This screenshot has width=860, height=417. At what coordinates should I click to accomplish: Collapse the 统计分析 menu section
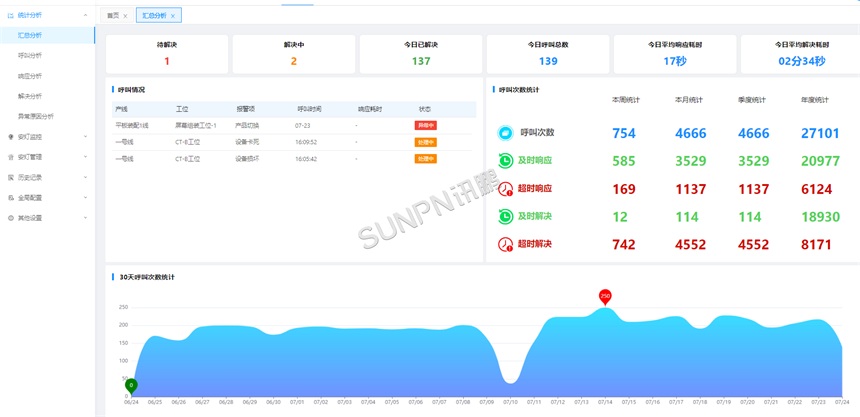[85, 16]
